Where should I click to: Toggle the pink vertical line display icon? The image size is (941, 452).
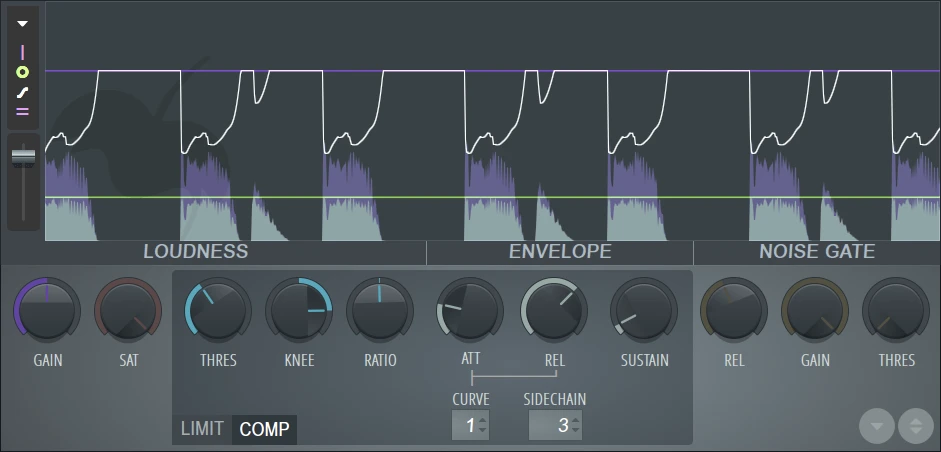[x=23, y=52]
